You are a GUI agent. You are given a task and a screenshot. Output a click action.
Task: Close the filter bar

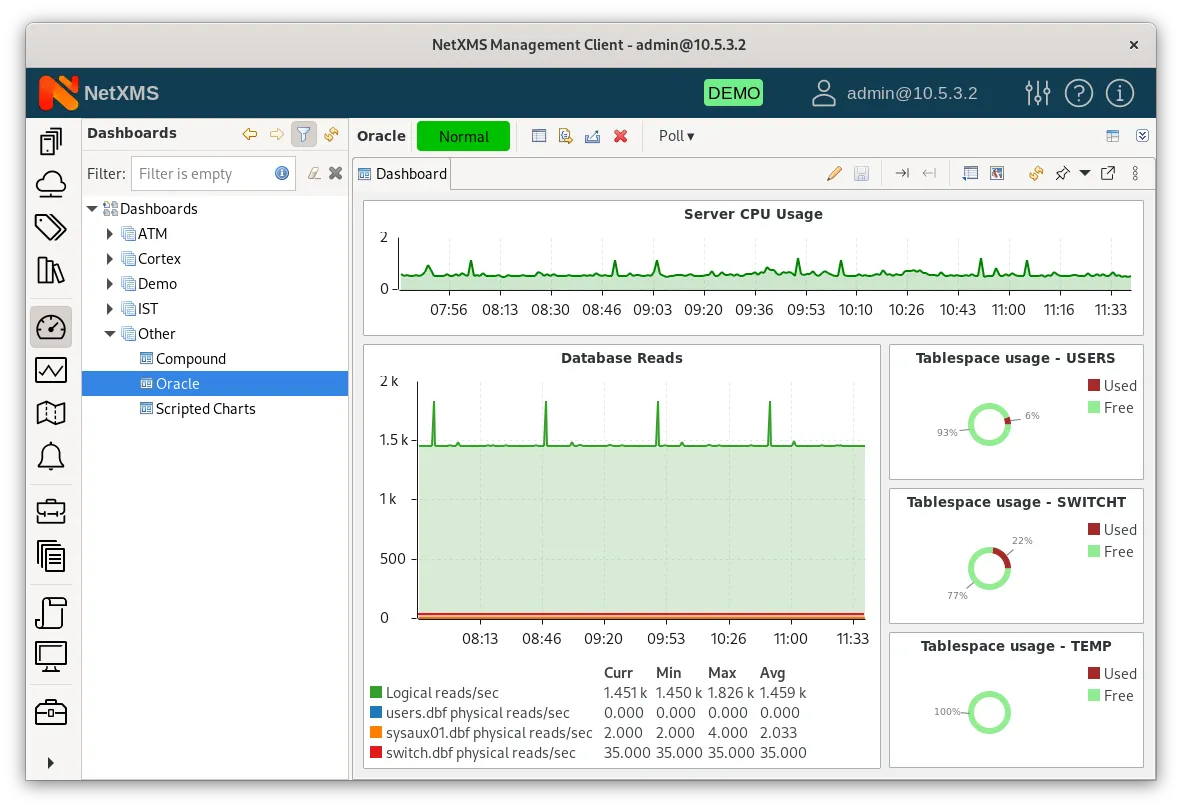click(x=335, y=173)
